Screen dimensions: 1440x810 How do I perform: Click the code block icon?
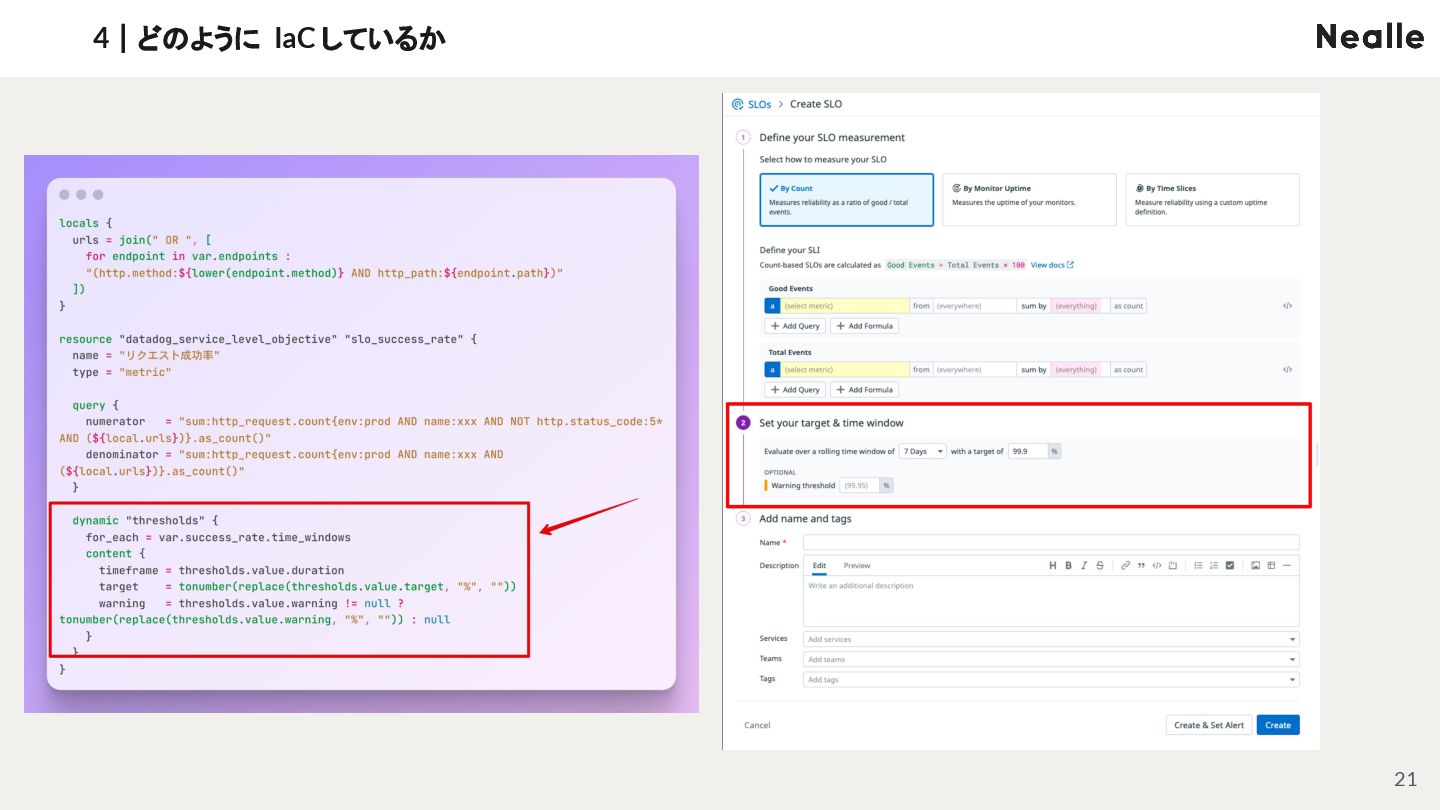pos(1173,566)
